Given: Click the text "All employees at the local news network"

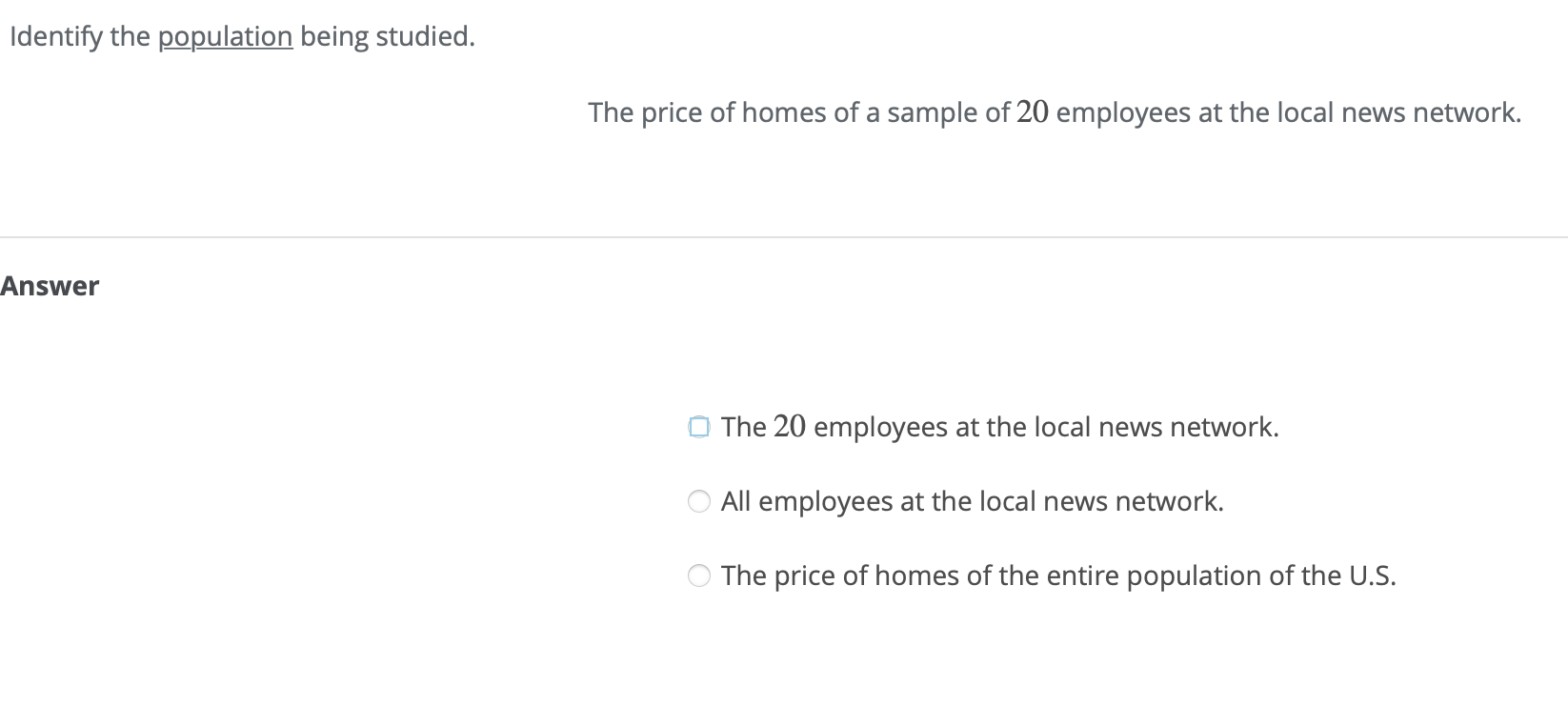Looking at the screenshot, I should [974, 500].
